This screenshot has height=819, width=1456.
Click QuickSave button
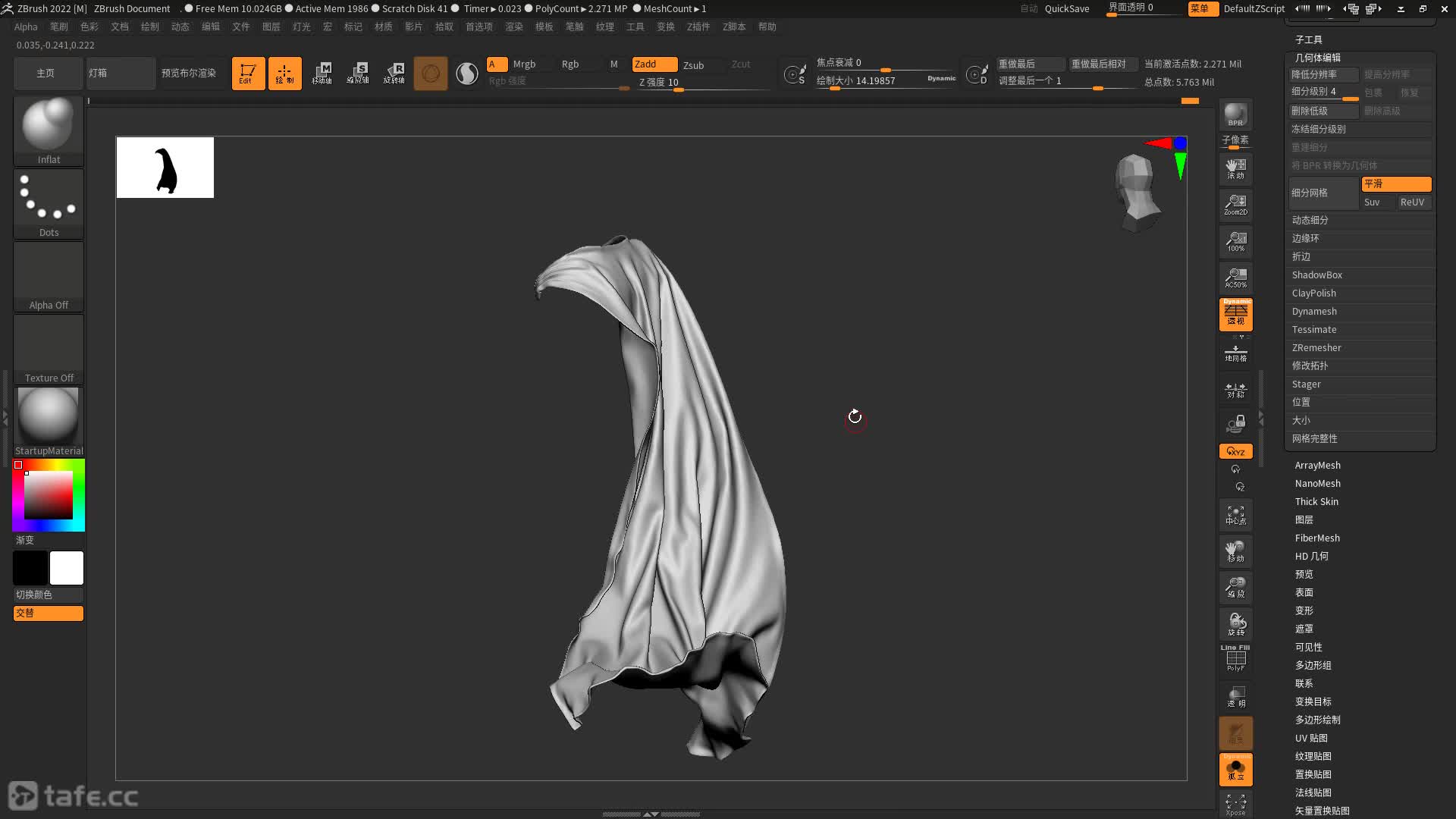(1066, 9)
